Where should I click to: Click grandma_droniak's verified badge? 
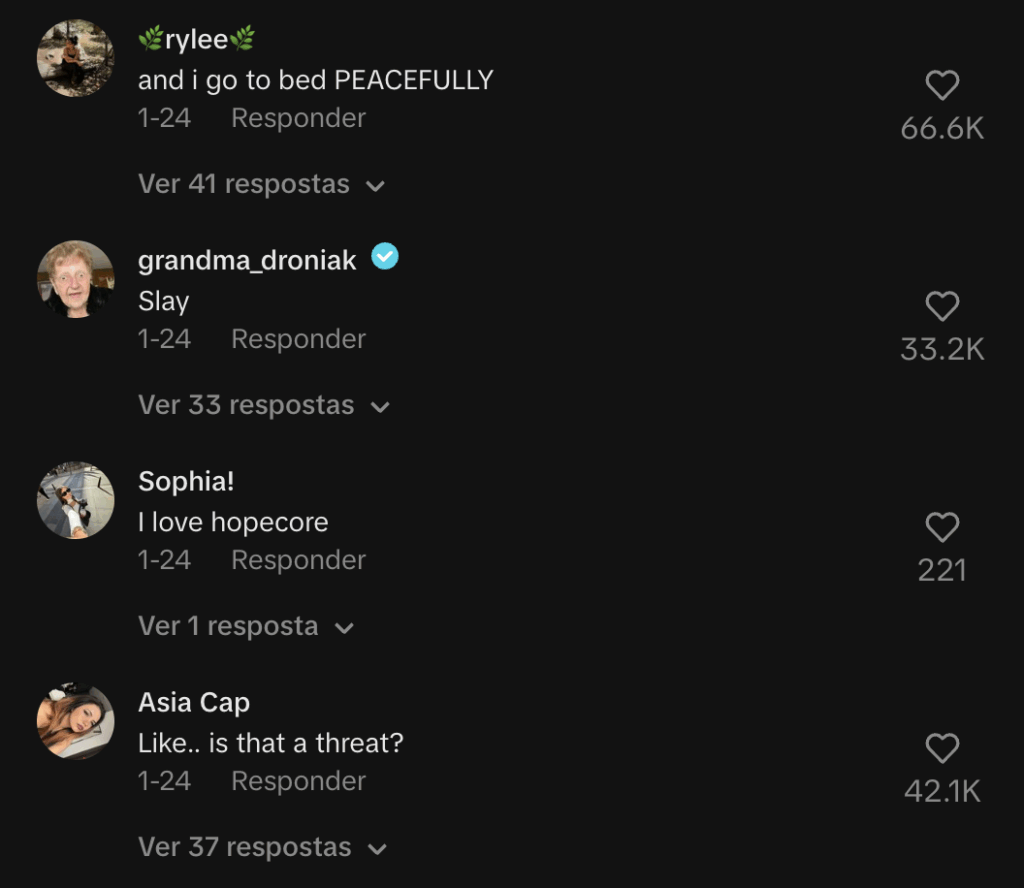[385, 258]
